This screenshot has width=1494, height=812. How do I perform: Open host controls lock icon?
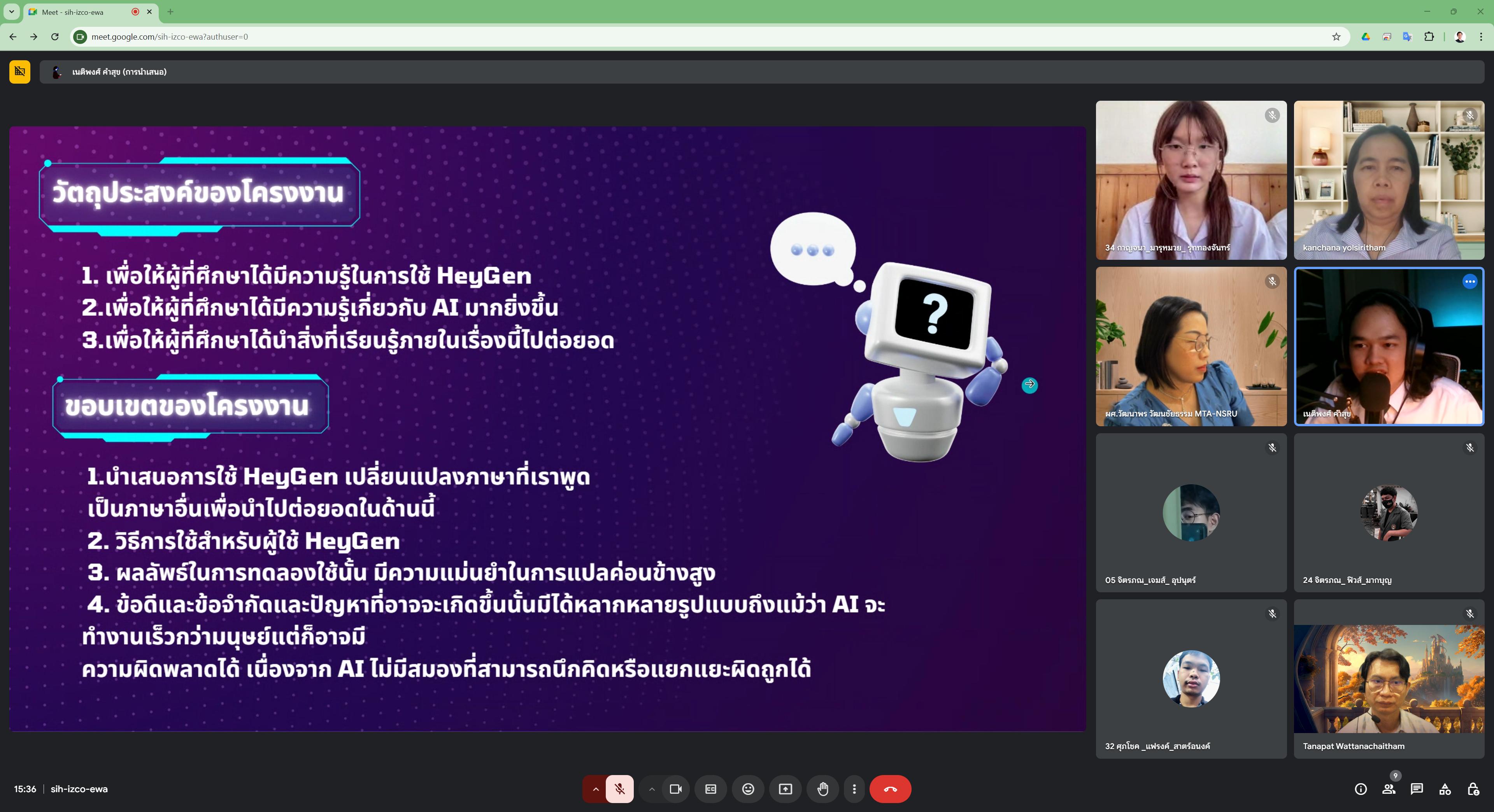[x=1473, y=789]
